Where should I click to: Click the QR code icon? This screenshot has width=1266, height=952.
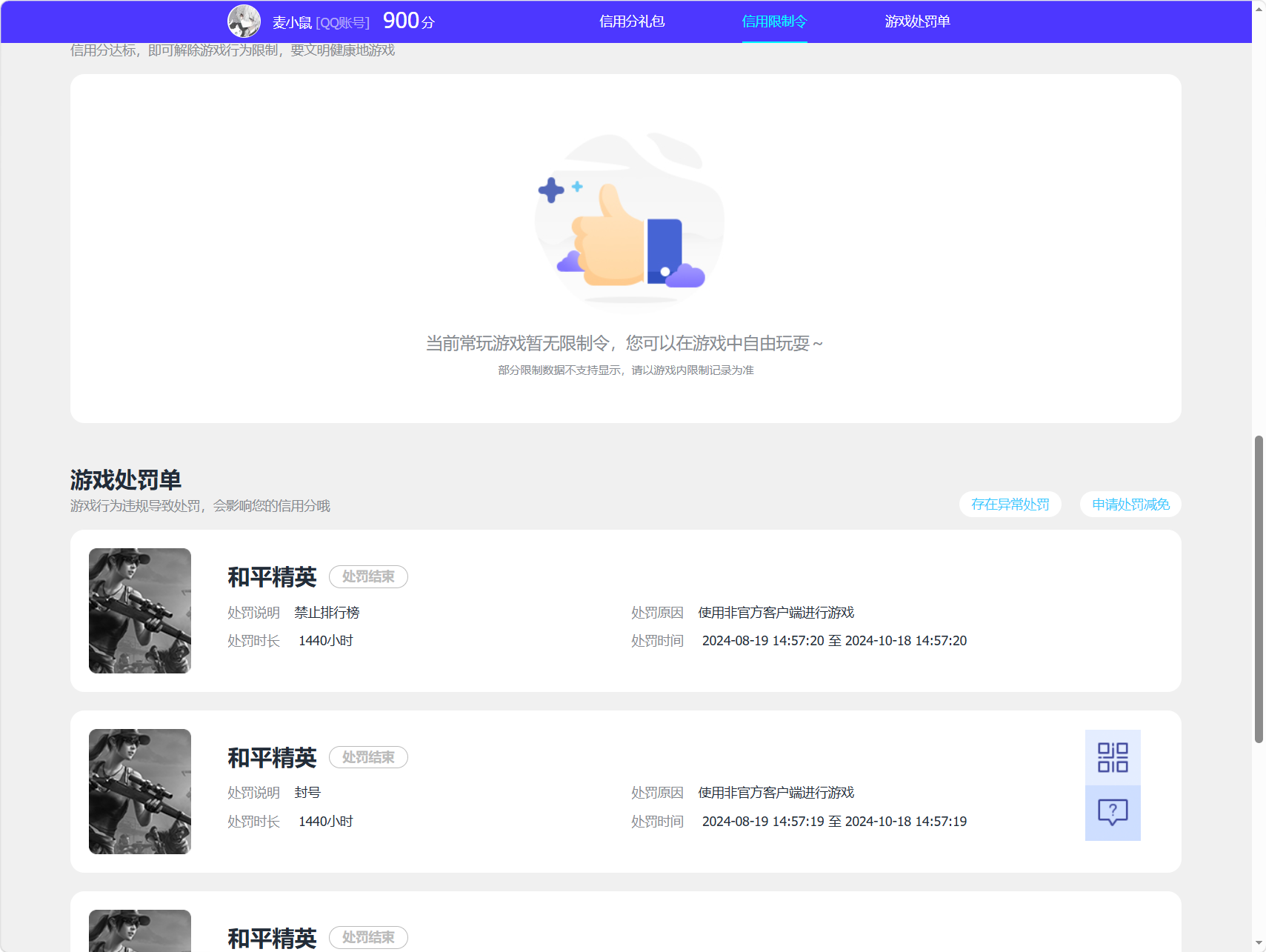tap(1113, 757)
